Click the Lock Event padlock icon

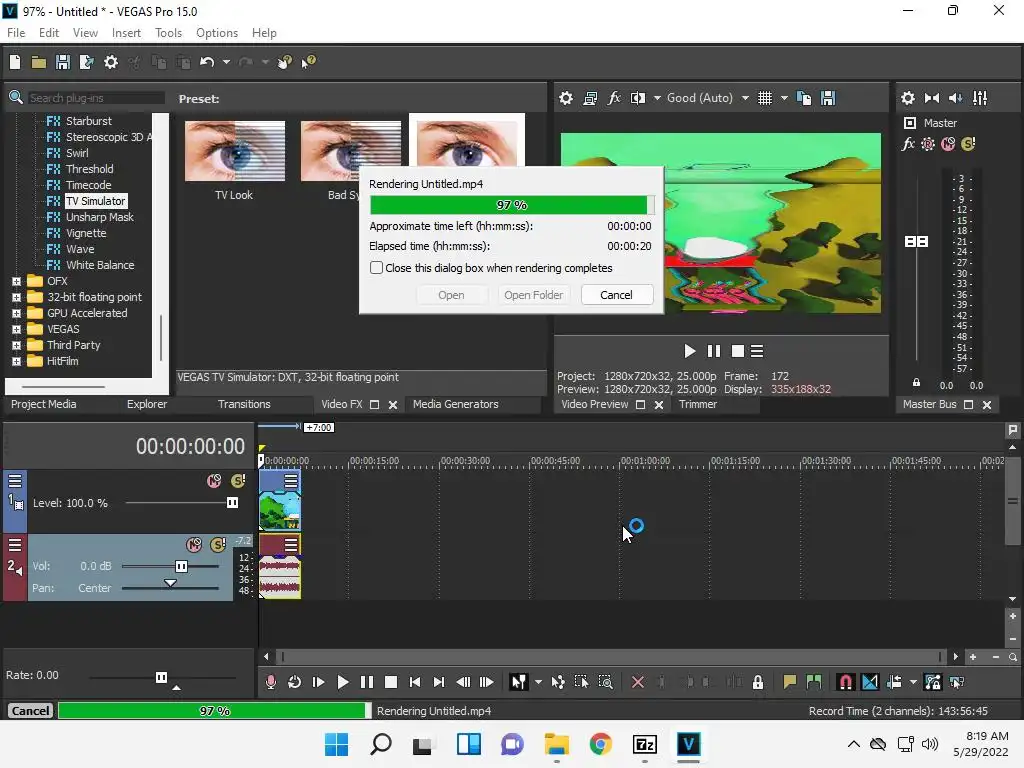[758, 682]
